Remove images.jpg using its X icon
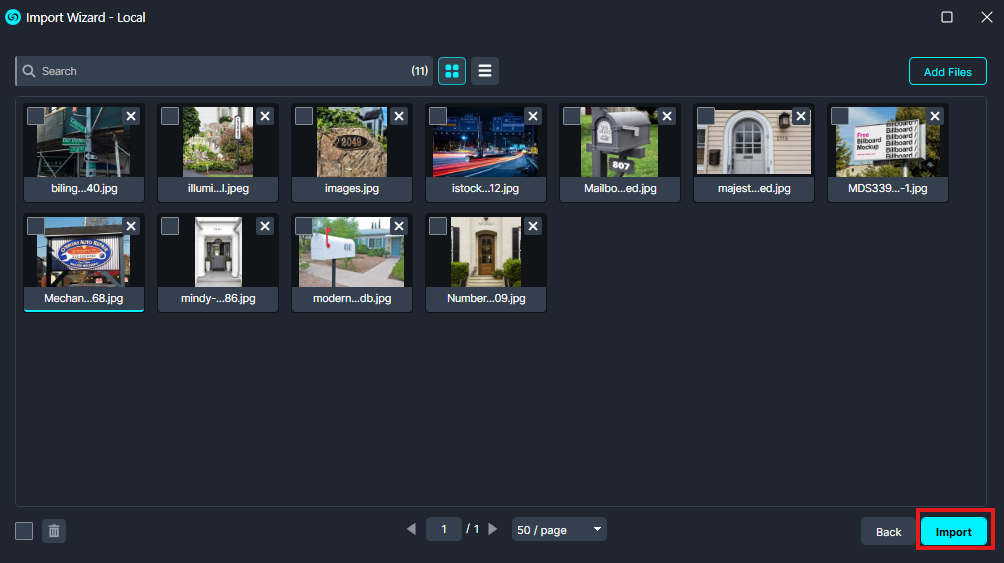The image size is (1004, 563). 399,116
